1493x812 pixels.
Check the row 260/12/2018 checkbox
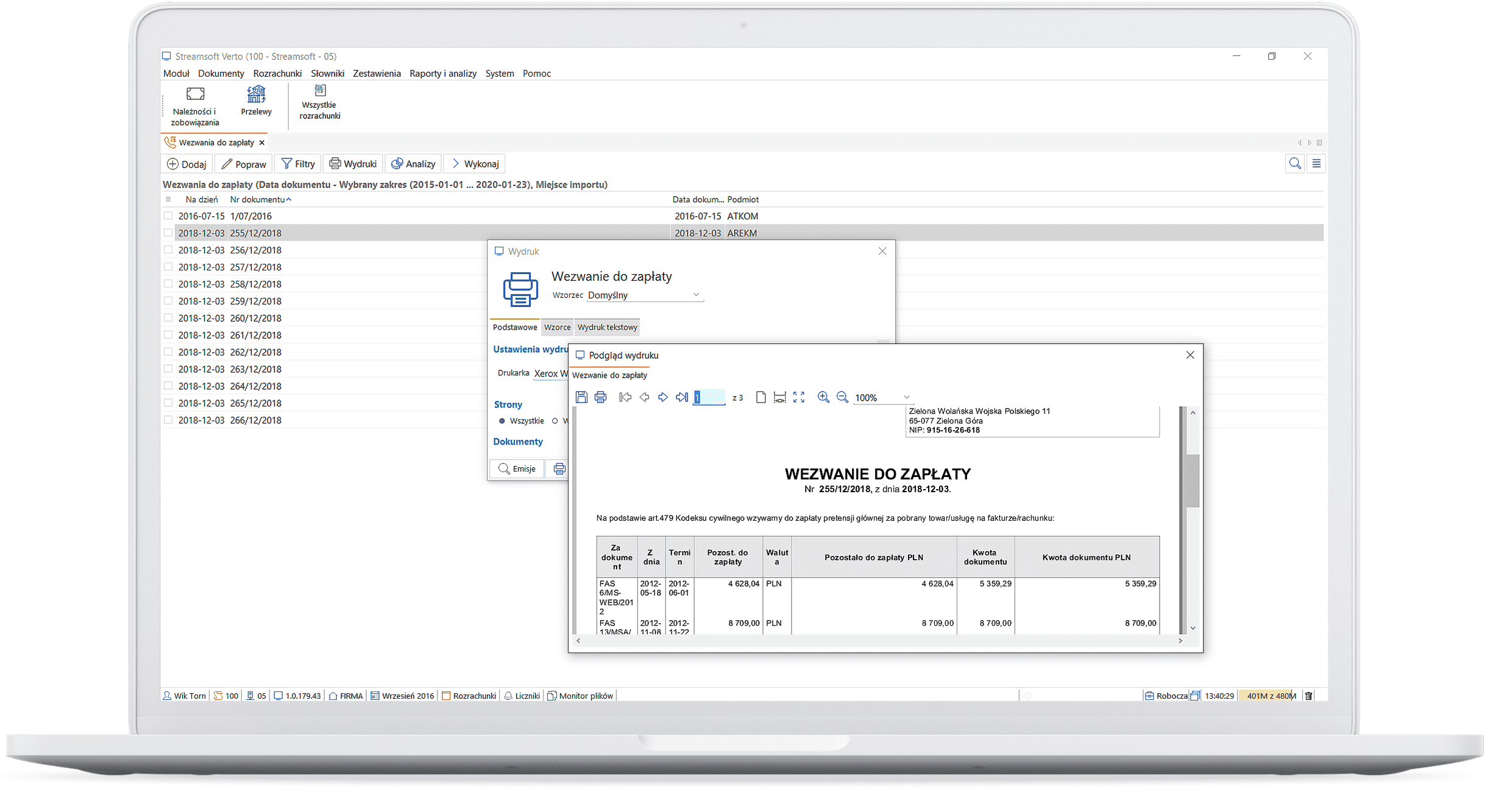(168, 318)
